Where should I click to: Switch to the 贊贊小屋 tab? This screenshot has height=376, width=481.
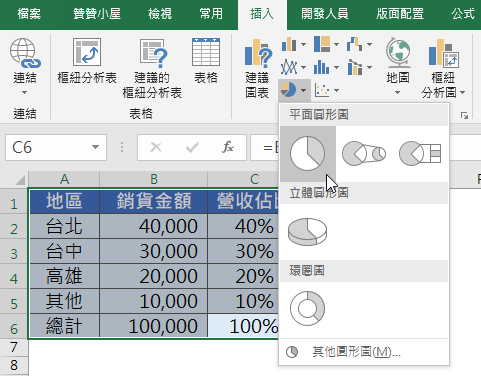point(97,14)
